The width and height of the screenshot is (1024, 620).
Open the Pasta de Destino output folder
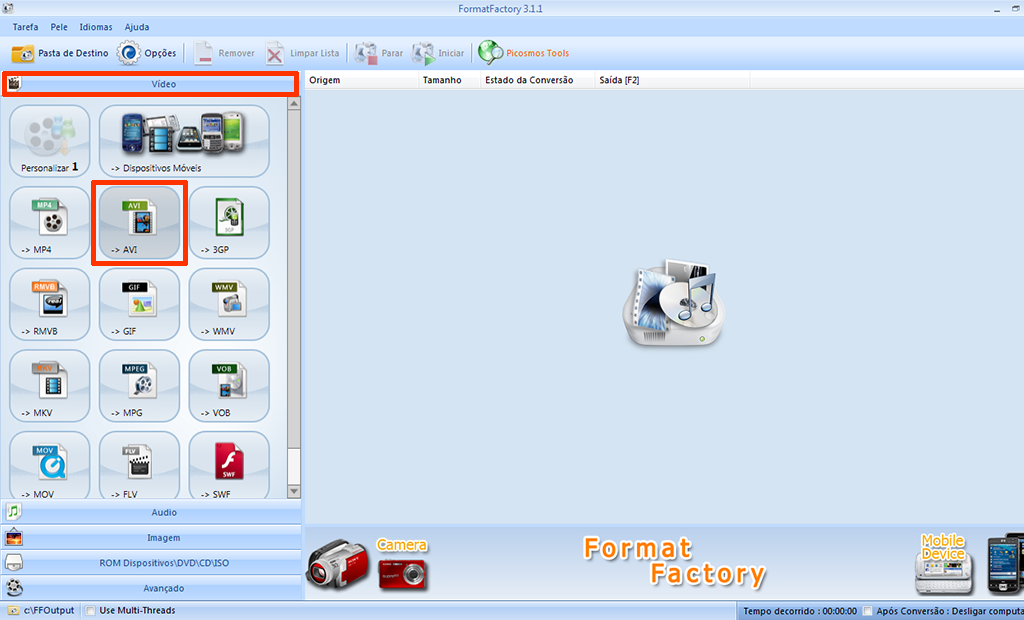[x=59, y=53]
